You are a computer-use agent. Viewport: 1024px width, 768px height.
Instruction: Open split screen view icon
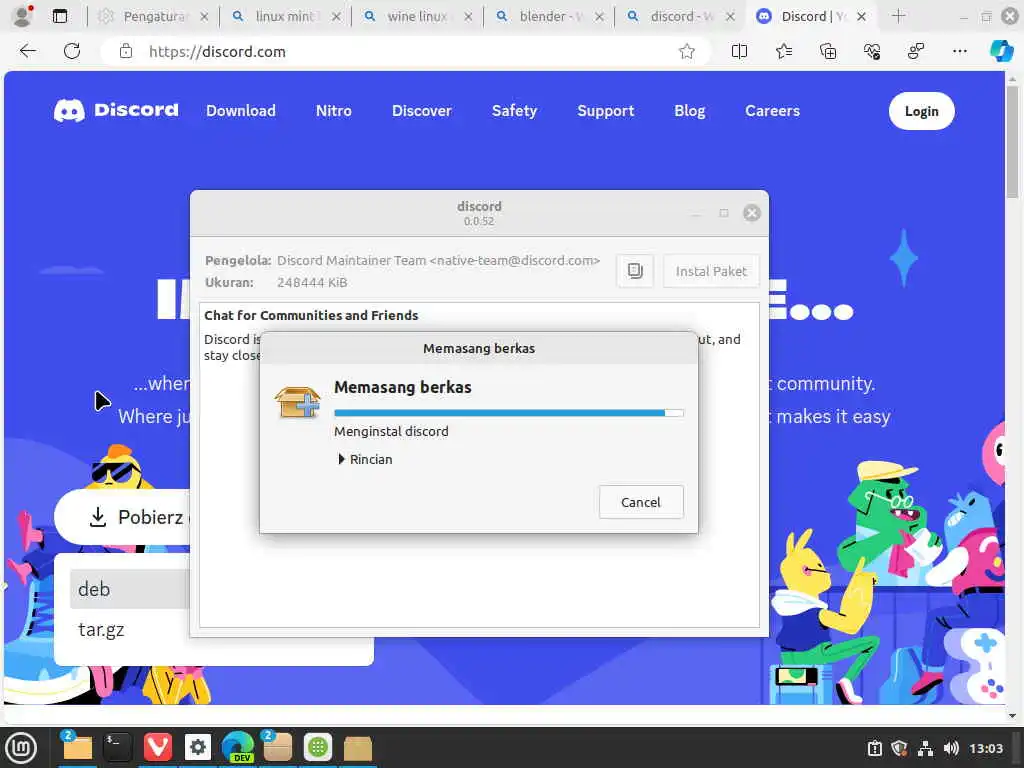pos(739,52)
